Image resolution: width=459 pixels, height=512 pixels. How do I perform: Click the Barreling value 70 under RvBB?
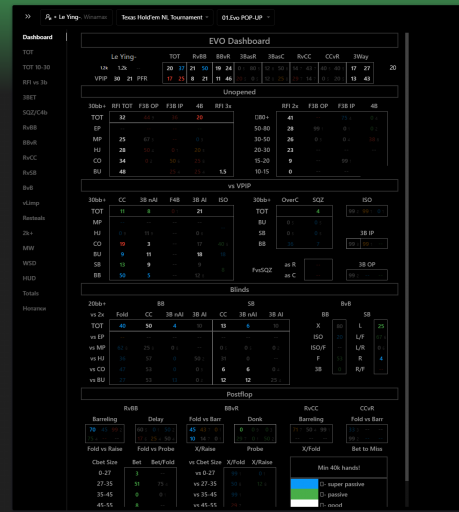(92, 430)
